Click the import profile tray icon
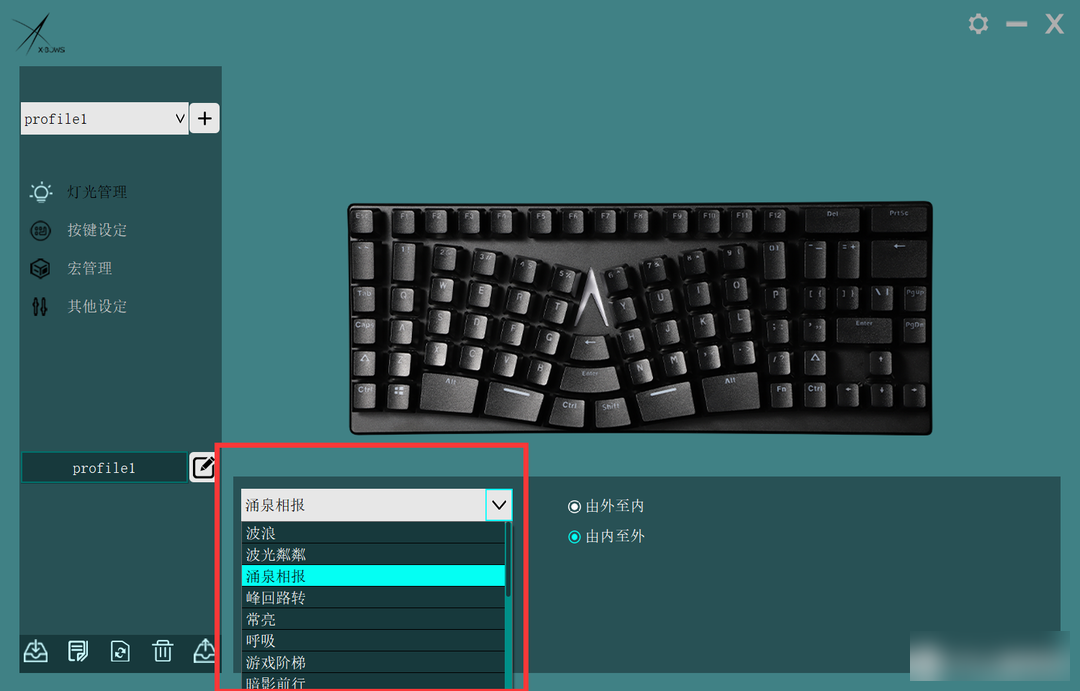 36,650
